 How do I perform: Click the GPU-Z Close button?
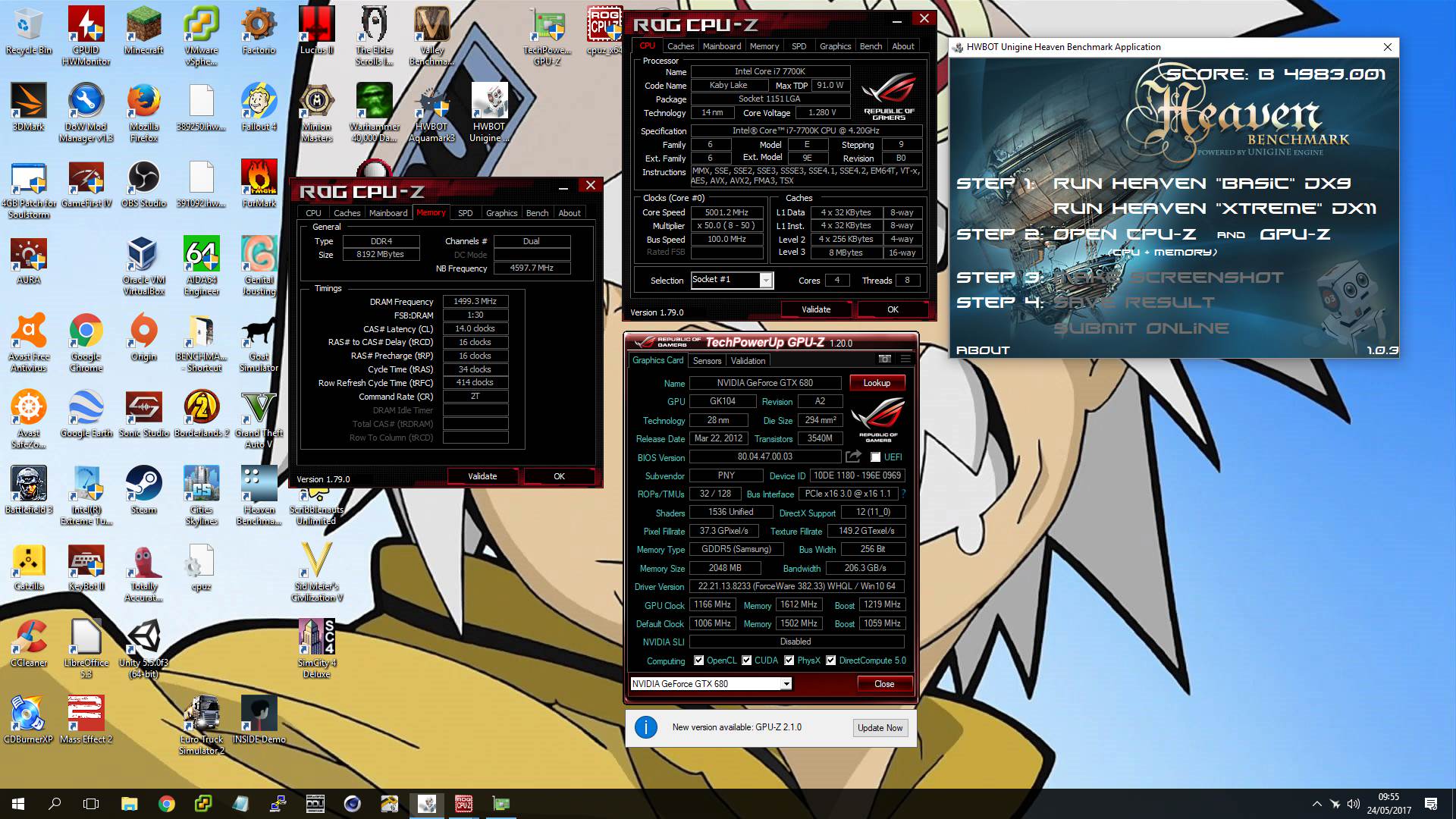pos(884,684)
